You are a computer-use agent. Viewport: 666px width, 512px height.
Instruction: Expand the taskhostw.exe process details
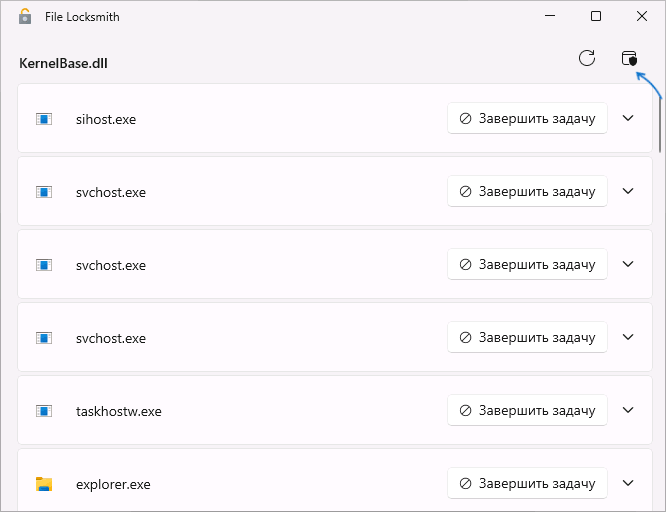coord(628,410)
